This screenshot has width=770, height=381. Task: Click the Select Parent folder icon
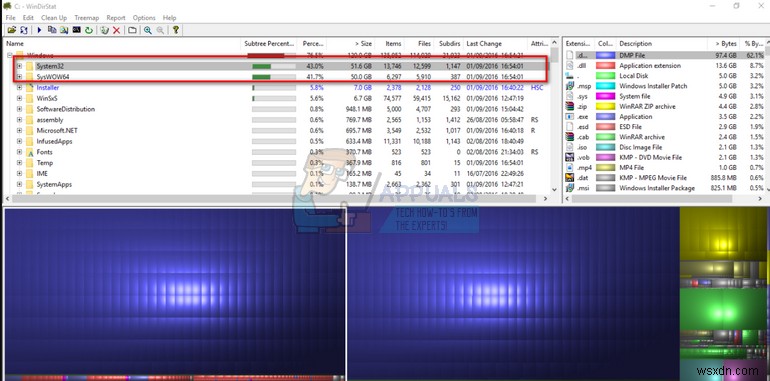coord(132,30)
